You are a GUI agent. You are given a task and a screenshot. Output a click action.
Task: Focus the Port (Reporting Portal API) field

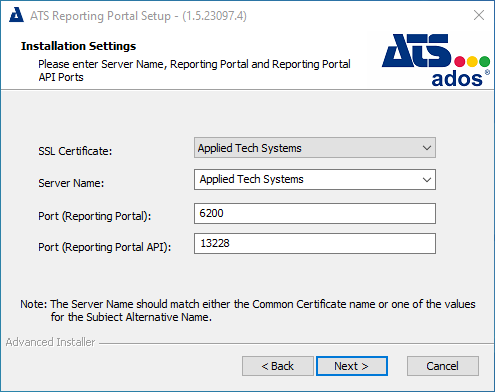pyautogui.click(x=315, y=244)
